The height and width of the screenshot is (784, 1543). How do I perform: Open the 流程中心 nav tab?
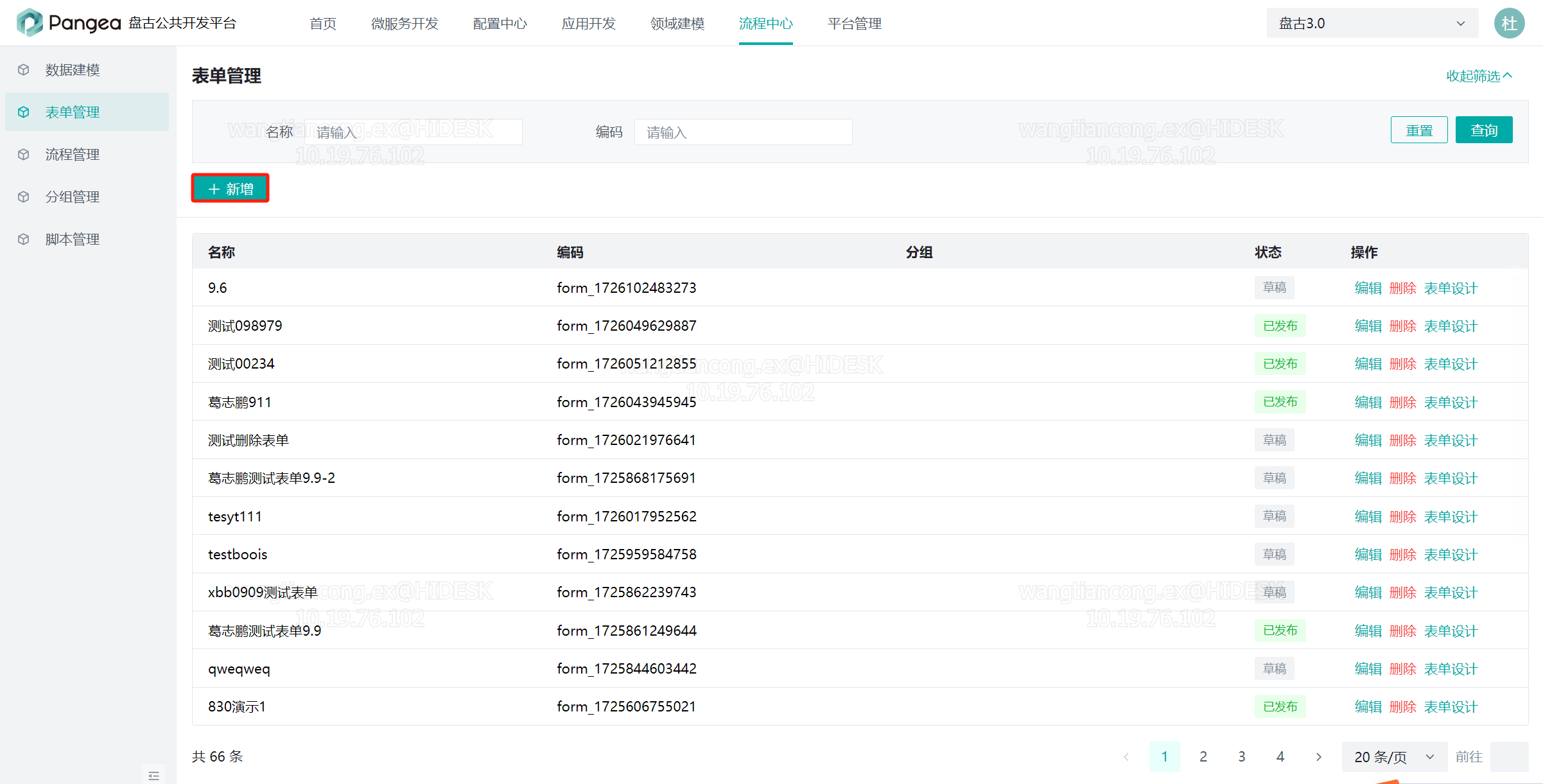tap(766, 24)
